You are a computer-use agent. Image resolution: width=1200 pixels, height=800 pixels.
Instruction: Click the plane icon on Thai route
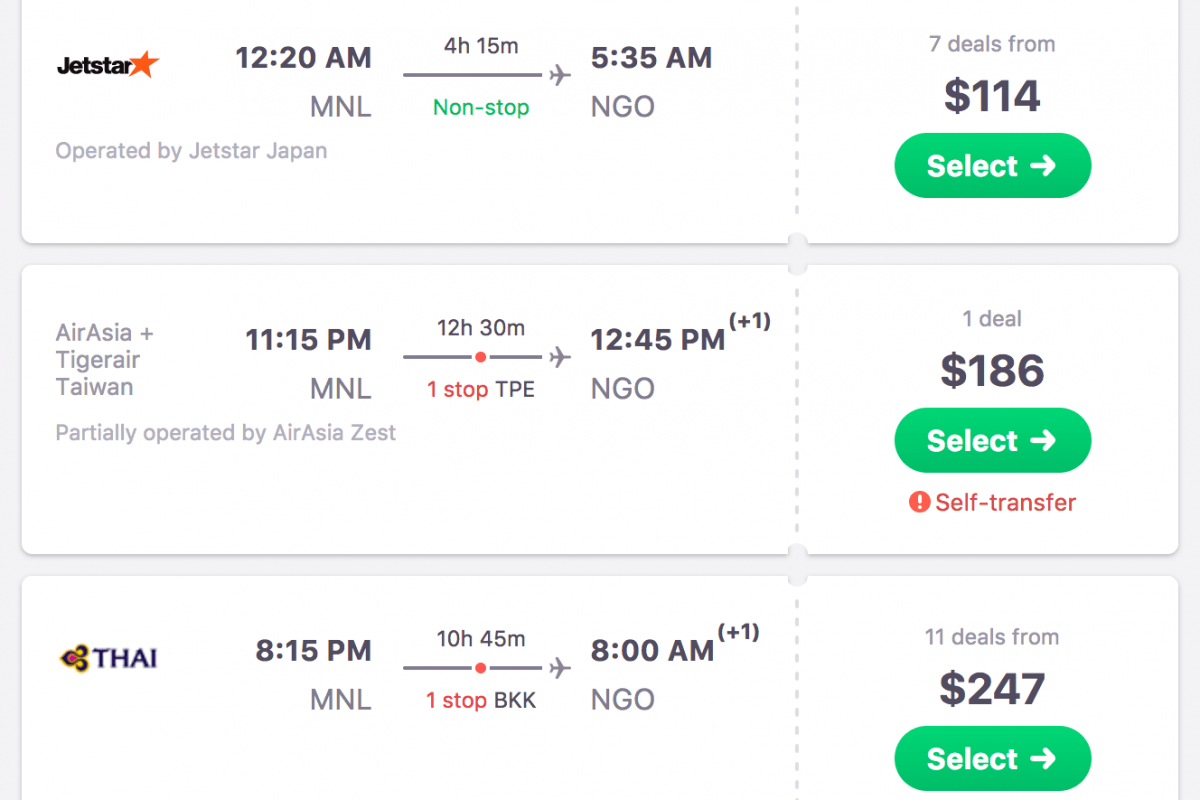click(x=559, y=668)
